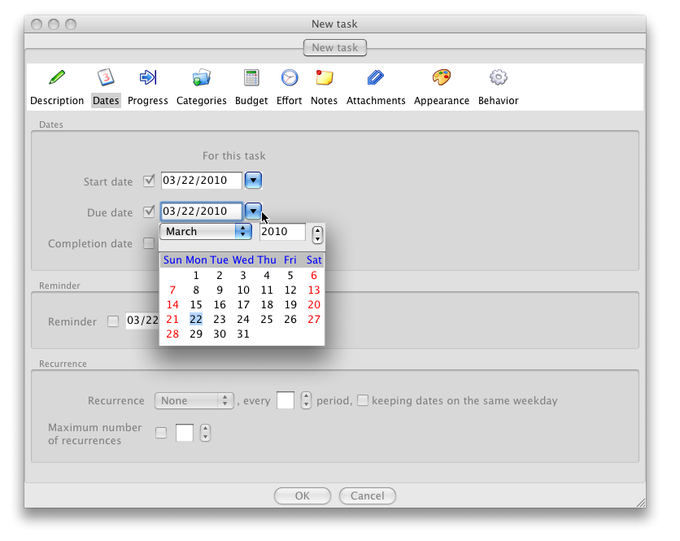Select day 22 in the calendar
This screenshot has height=541, width=680.
[196, 319]
